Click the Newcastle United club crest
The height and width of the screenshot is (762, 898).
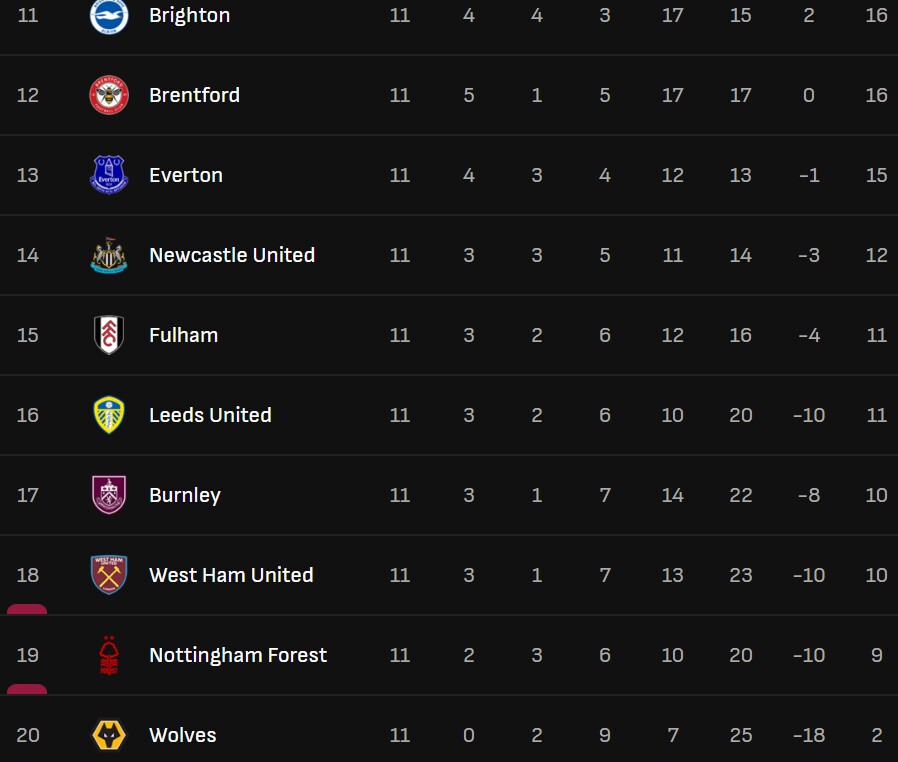pos(109,255)
